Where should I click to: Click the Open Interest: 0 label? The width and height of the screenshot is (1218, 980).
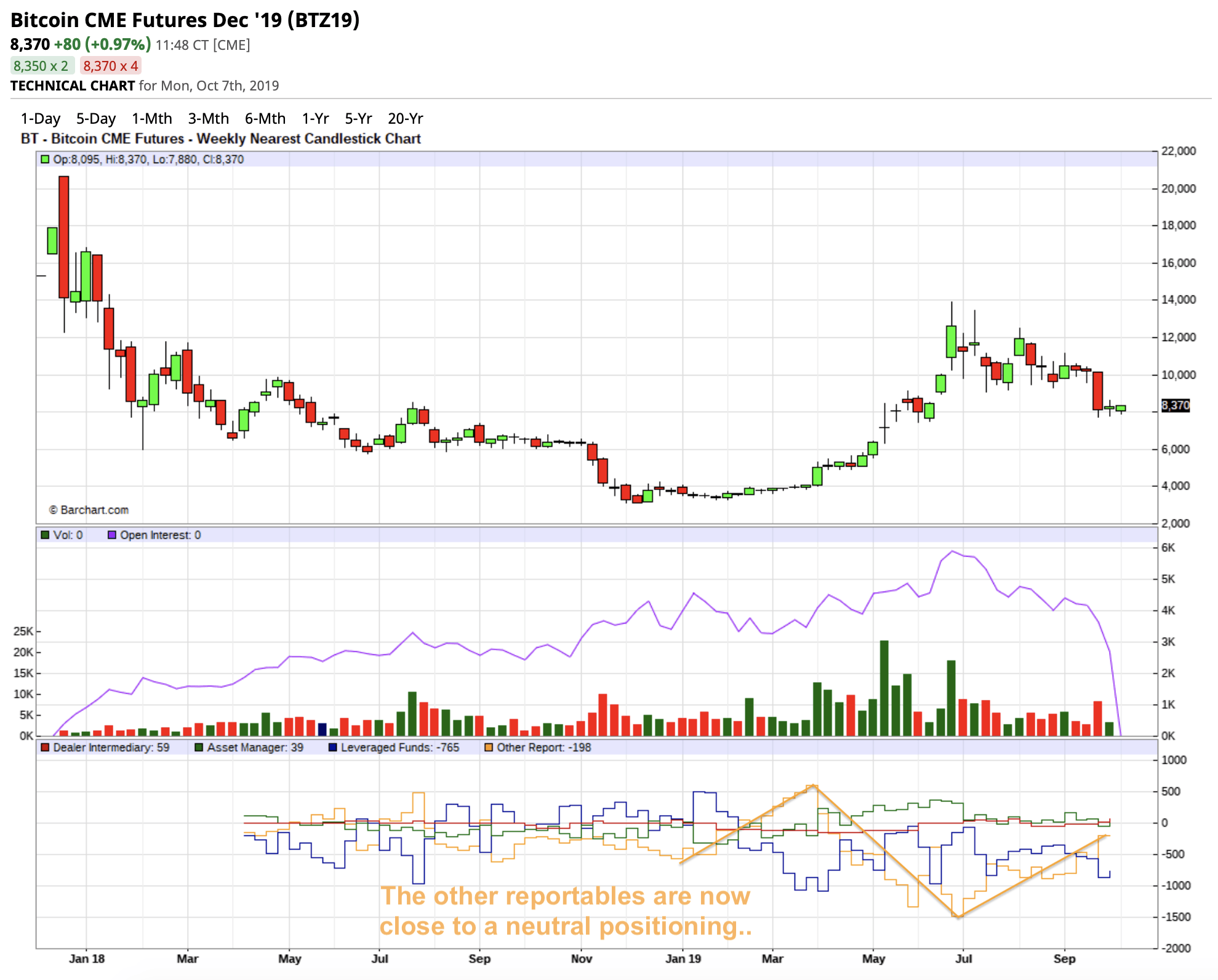pos(161,535)
